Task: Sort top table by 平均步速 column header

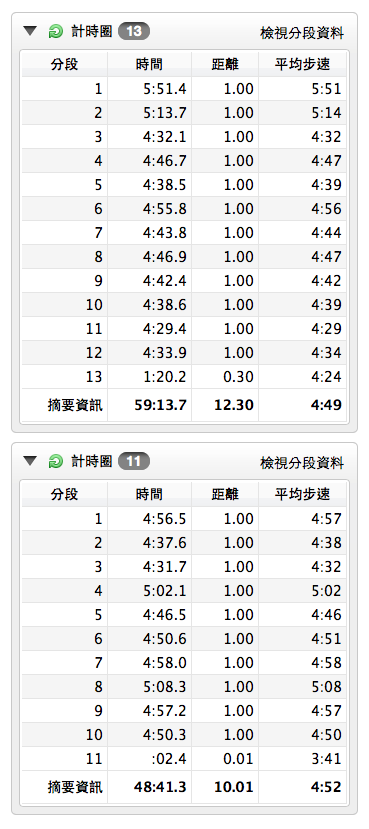Action: (302, 65)
